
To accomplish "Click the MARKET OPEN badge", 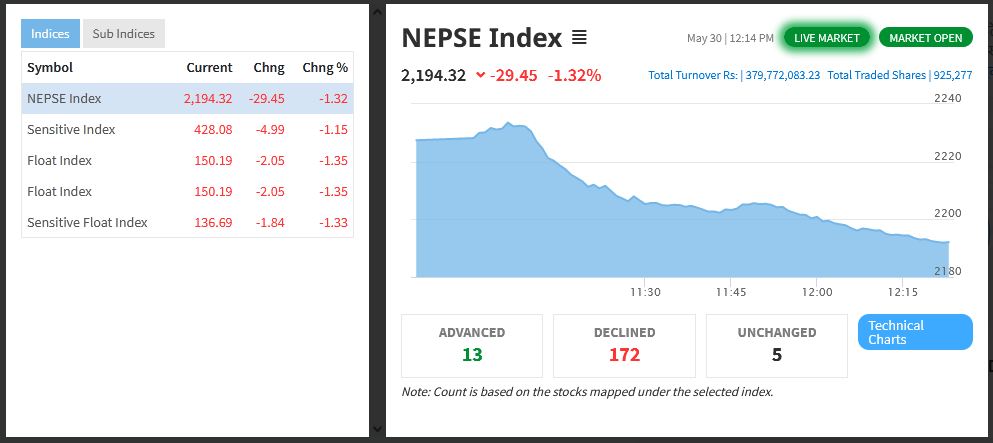I will pos(925,38).
